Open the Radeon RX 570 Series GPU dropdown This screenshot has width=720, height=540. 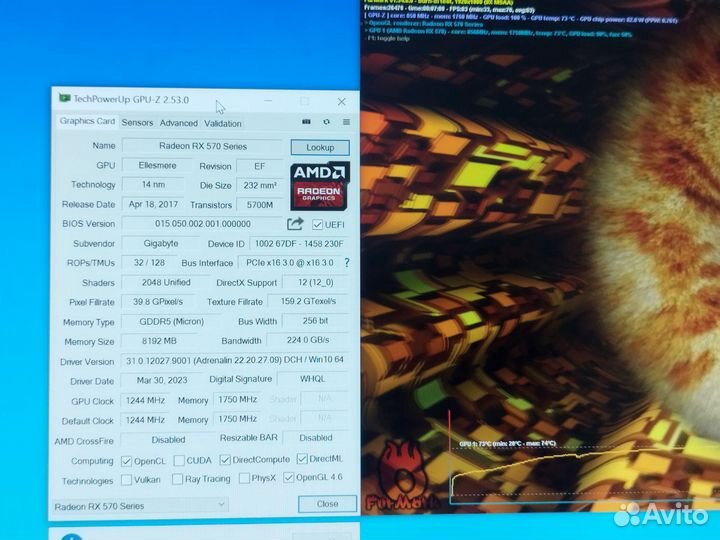click(140, 506)
